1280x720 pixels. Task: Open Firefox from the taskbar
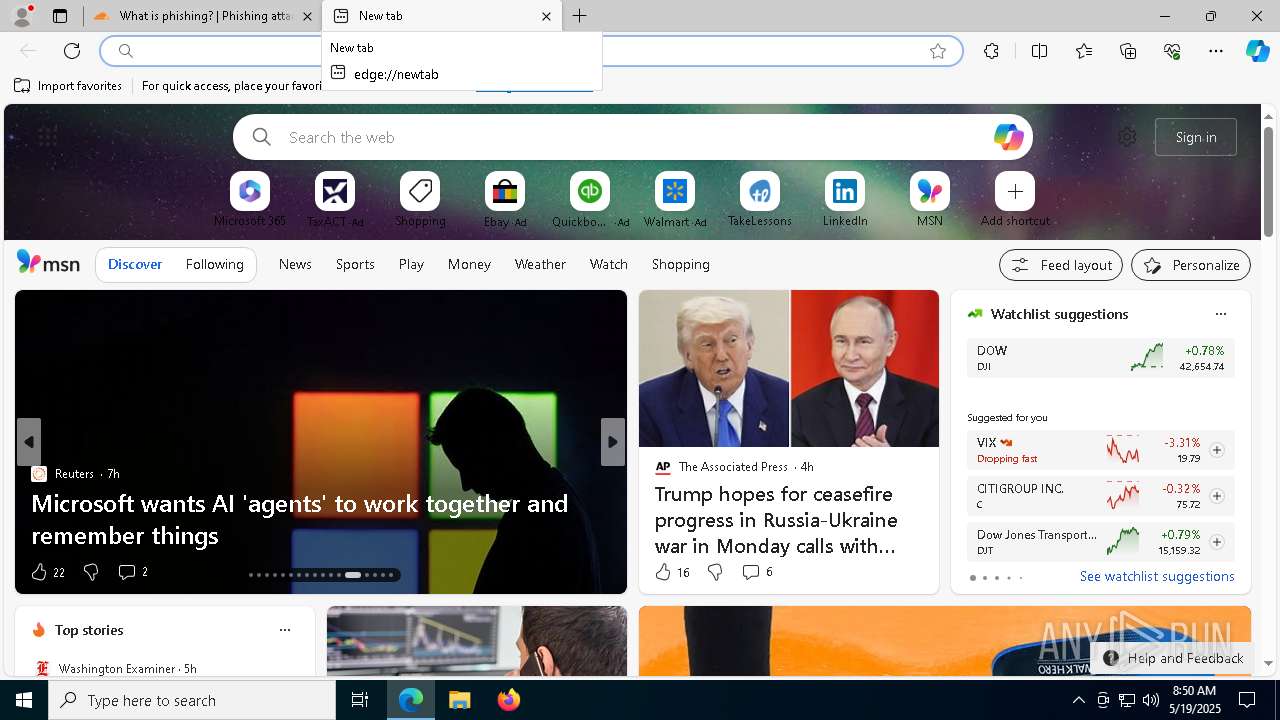509,700
